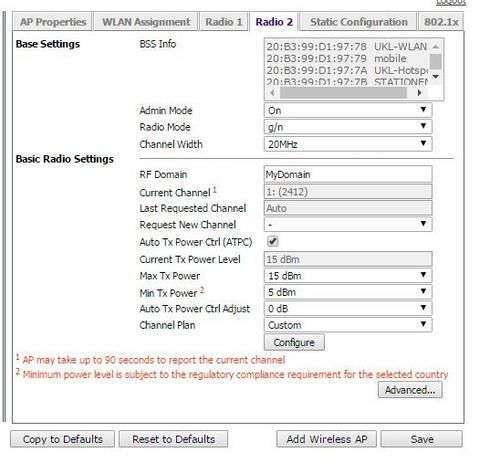Click the BSS Info horizontal scrollbar thumb
Image resolution: width=490 pixels, height=463 pixels.
click(343, 93)
